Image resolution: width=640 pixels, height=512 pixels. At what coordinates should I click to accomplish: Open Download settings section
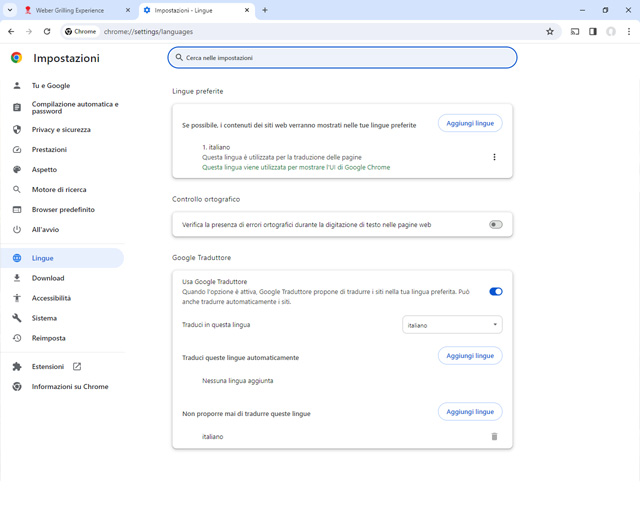[62, 278]
